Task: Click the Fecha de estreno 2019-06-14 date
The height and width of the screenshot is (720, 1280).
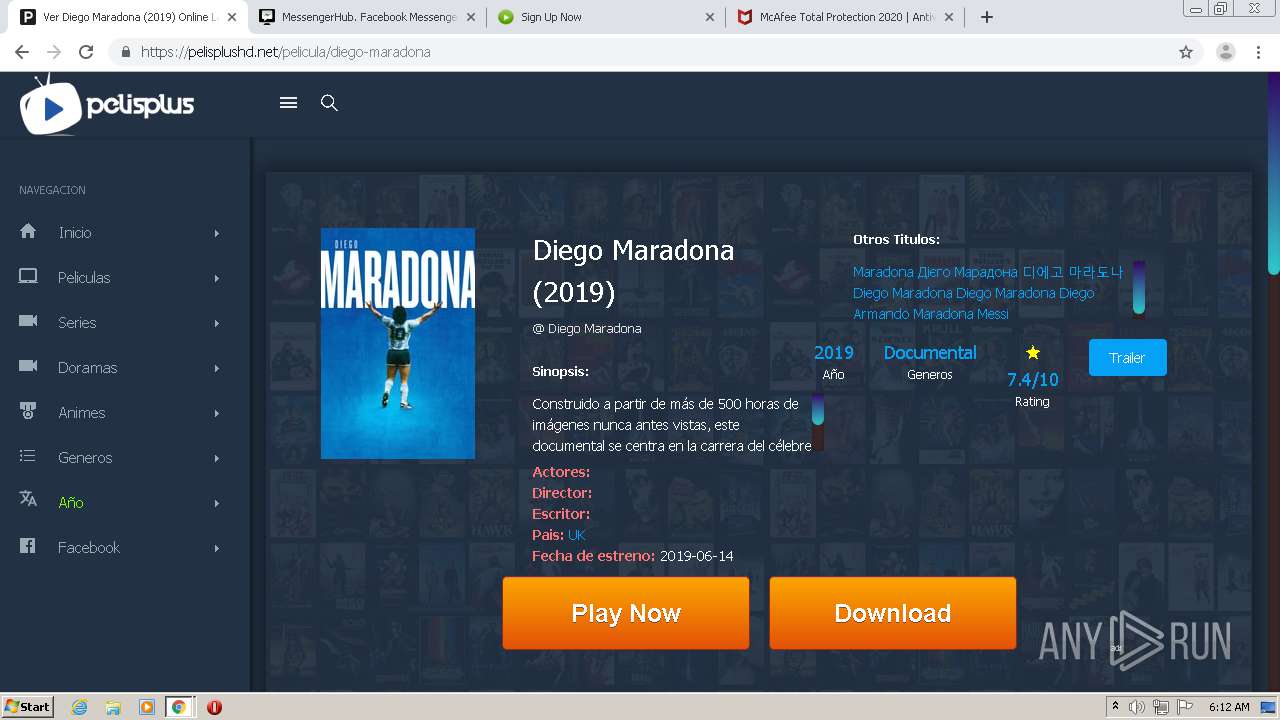Action: click(x=696, y=556)
